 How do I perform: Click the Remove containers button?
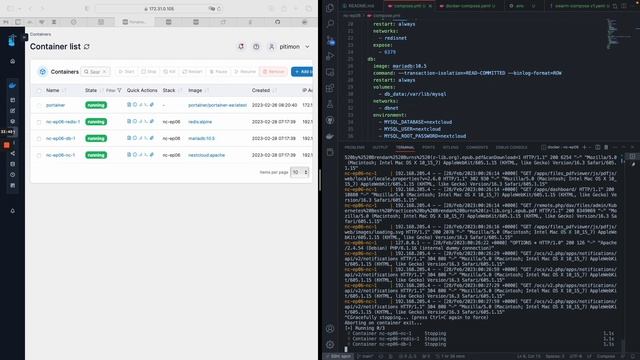point(273,71)
